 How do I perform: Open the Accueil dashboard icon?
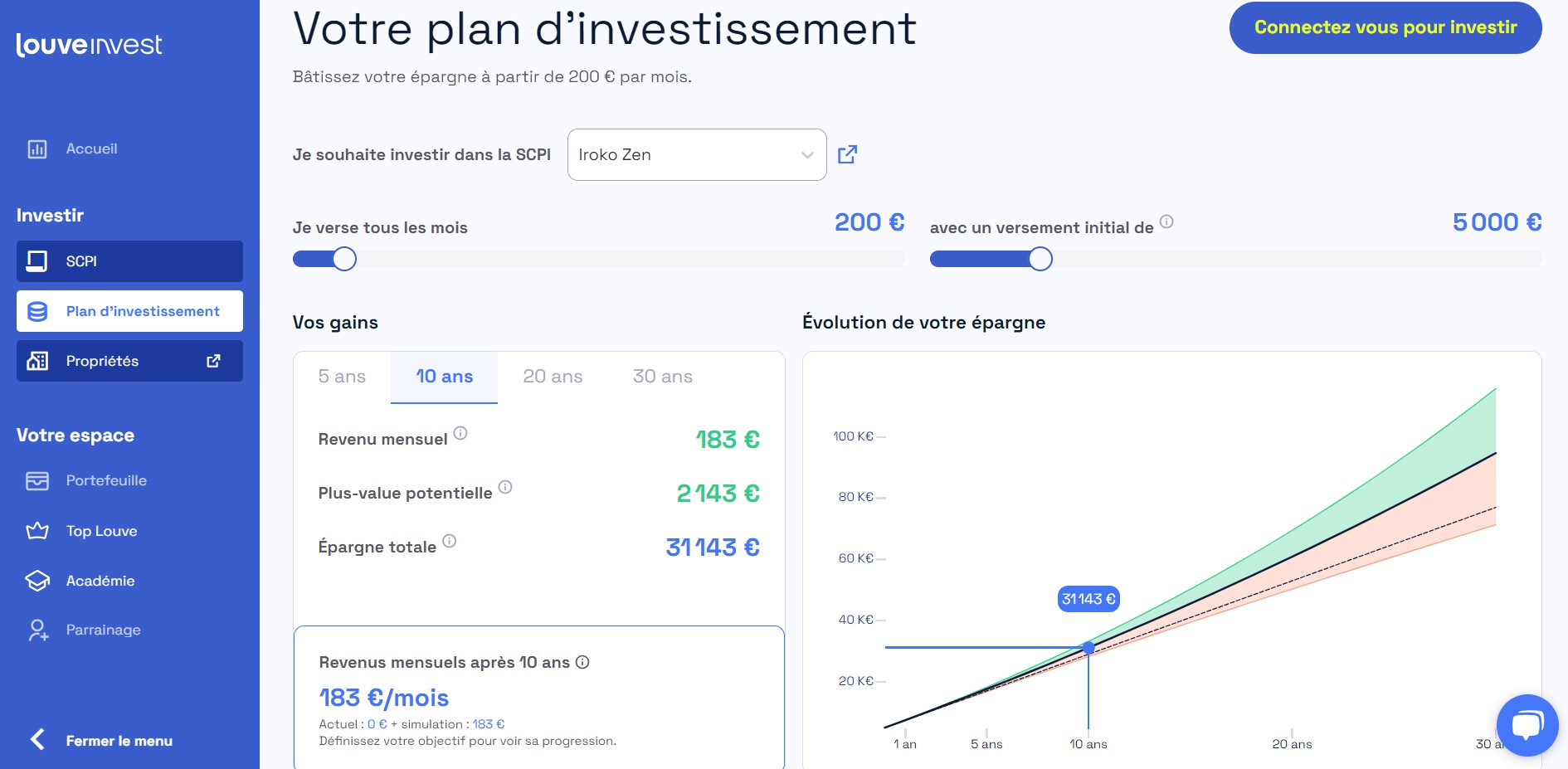pyautogui.click(x=37, y=148)
